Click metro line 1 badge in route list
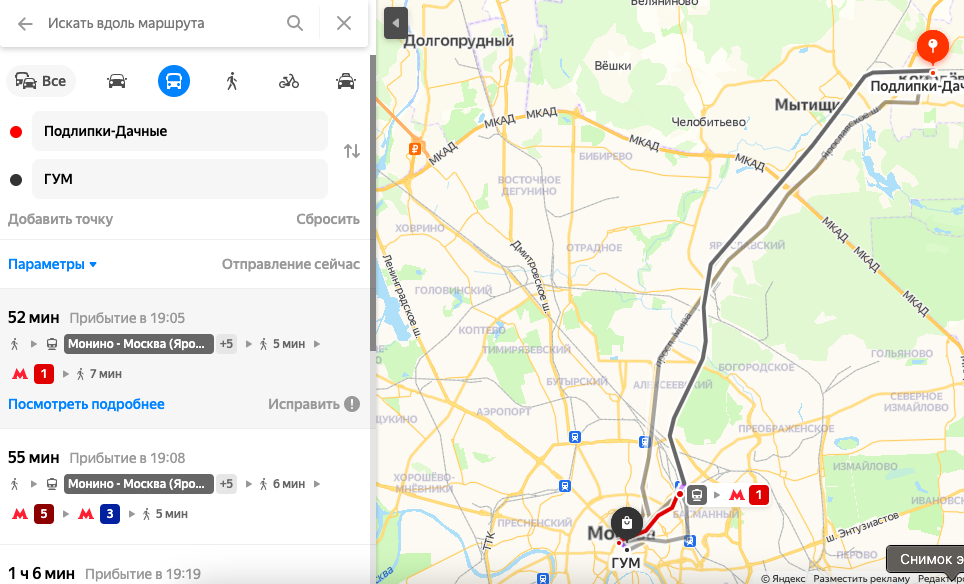The width and height of the screenshot is (964, 584). [44, 374]
